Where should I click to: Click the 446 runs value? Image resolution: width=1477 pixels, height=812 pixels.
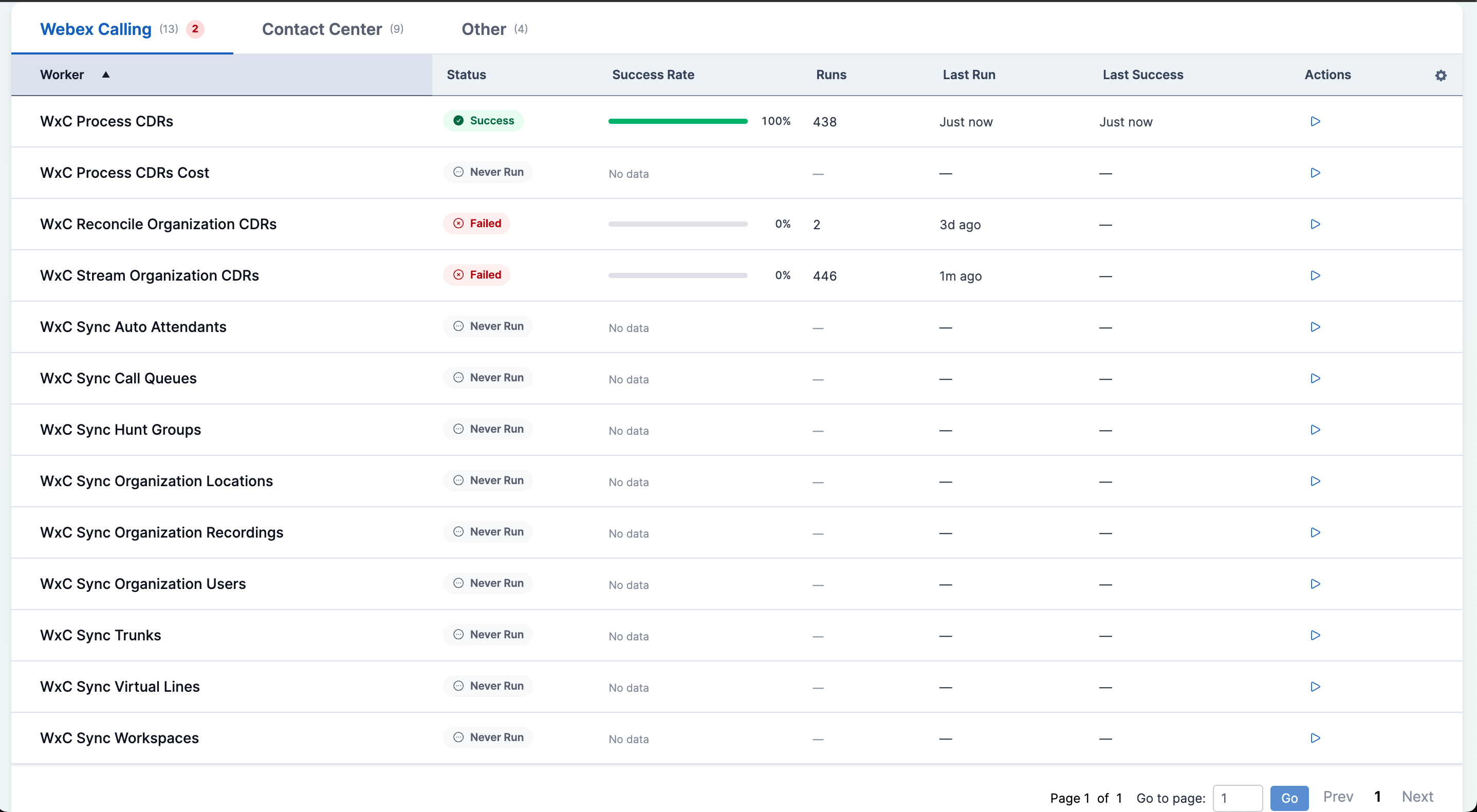pos(824,276)
